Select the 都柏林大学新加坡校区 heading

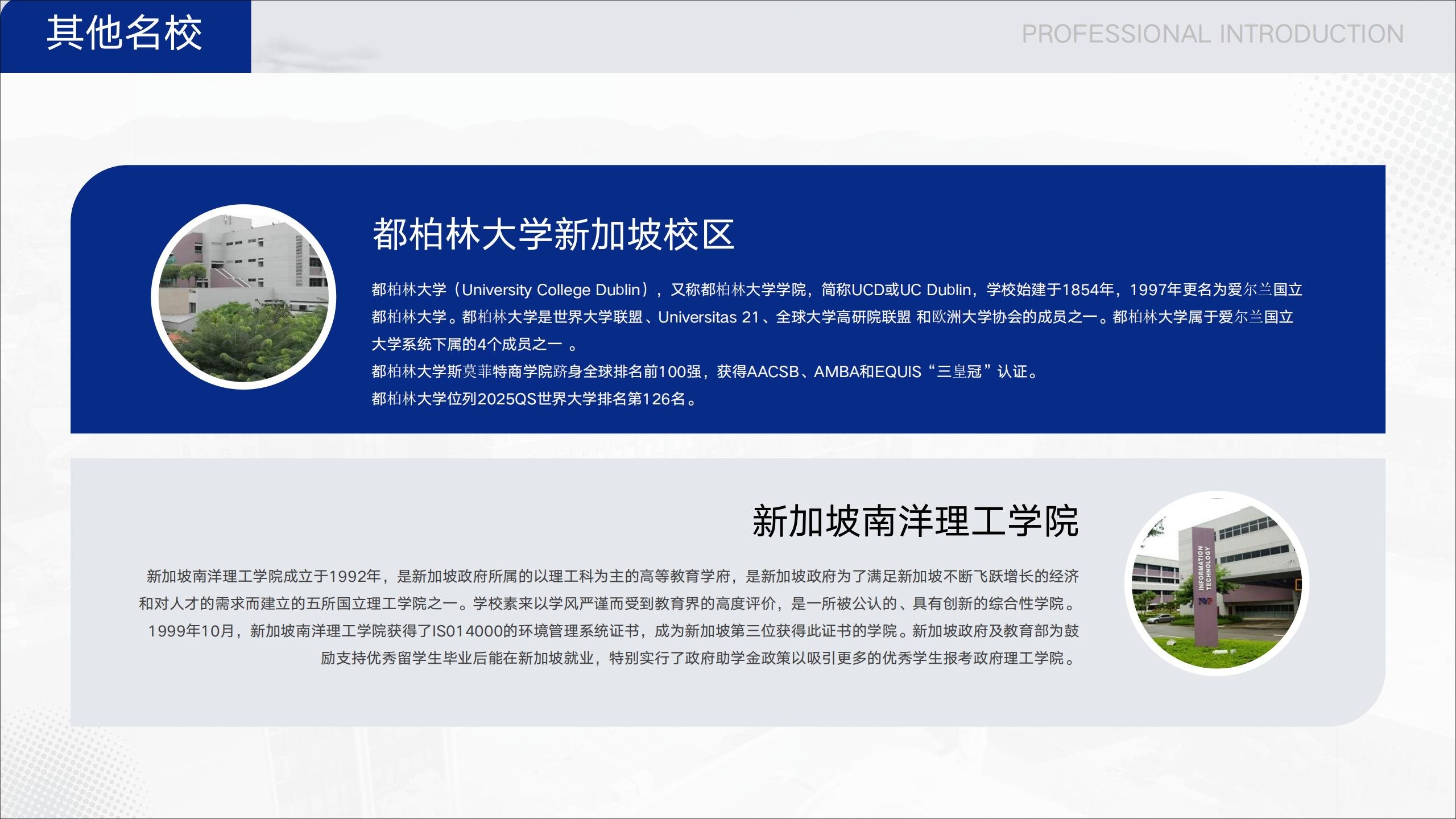[x=553, y=234]
